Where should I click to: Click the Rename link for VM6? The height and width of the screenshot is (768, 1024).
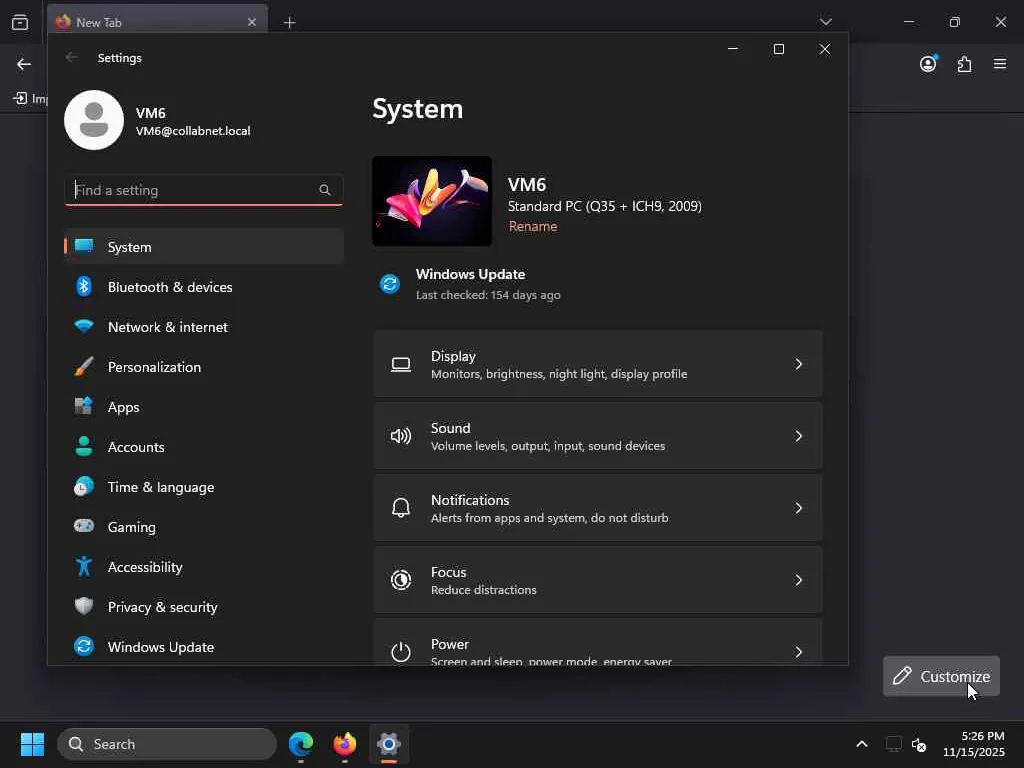[533, 227]
